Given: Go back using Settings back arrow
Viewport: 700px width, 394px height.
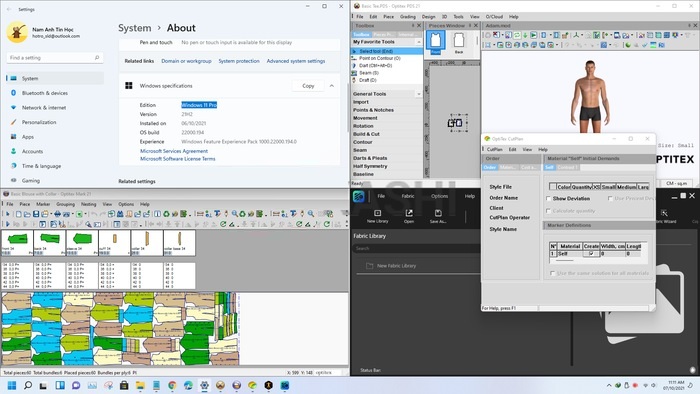Looking at the screenshot, I should tap(9, 9).
